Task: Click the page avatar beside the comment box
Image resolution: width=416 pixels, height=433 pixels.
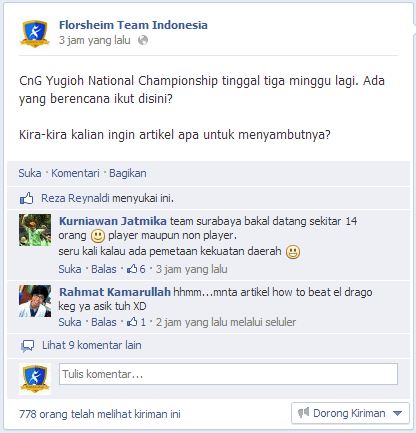Action: [35, 379]
